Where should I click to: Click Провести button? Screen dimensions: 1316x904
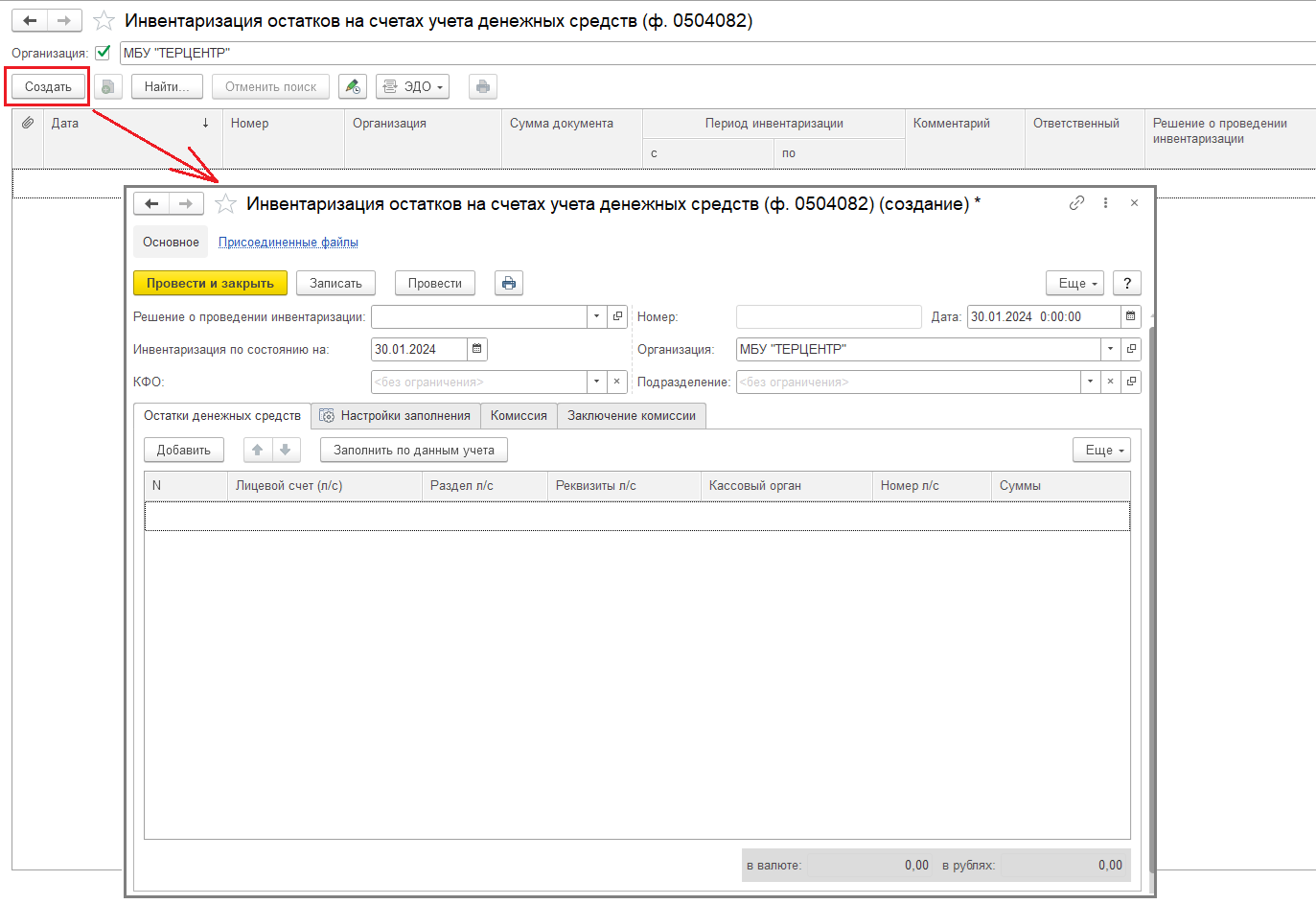click(x=435, y=283)
